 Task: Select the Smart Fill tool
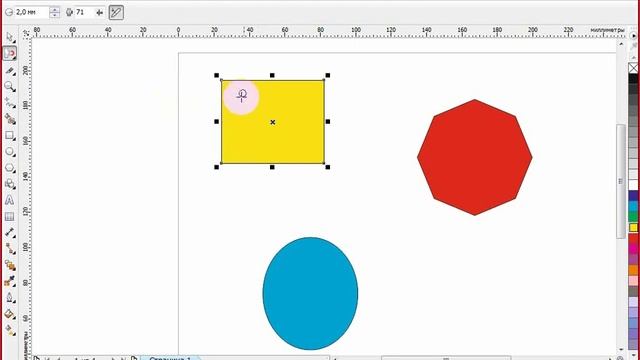pos(10,119)
